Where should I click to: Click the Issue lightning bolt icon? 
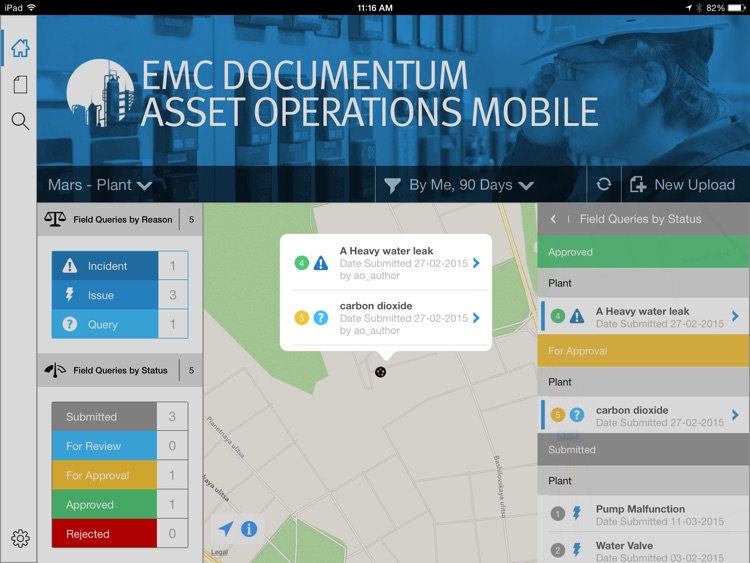point(70,295)
